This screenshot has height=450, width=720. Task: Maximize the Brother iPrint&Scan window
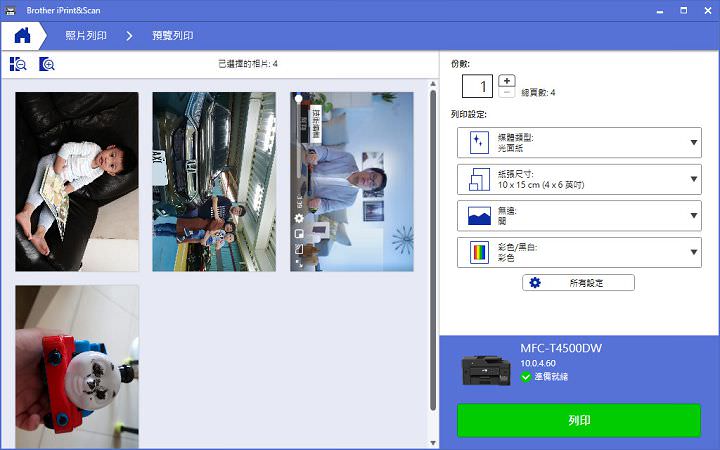click(x=684, y=11)
